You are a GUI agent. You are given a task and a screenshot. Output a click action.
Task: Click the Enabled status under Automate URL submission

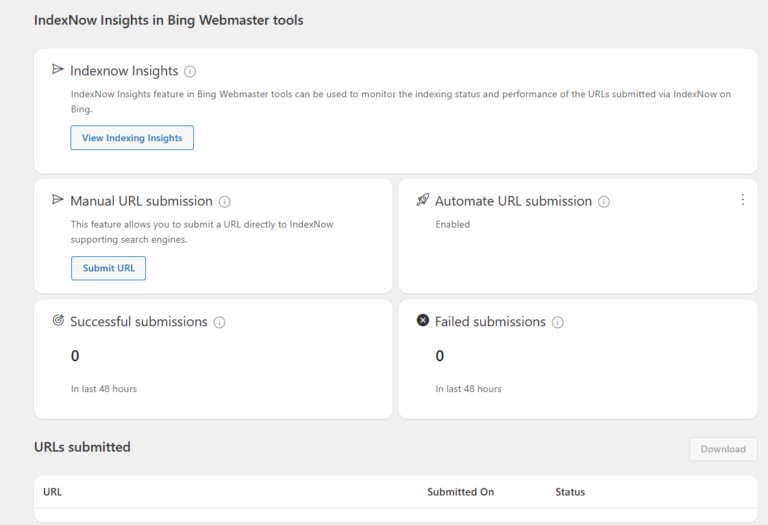pos(452,225)
